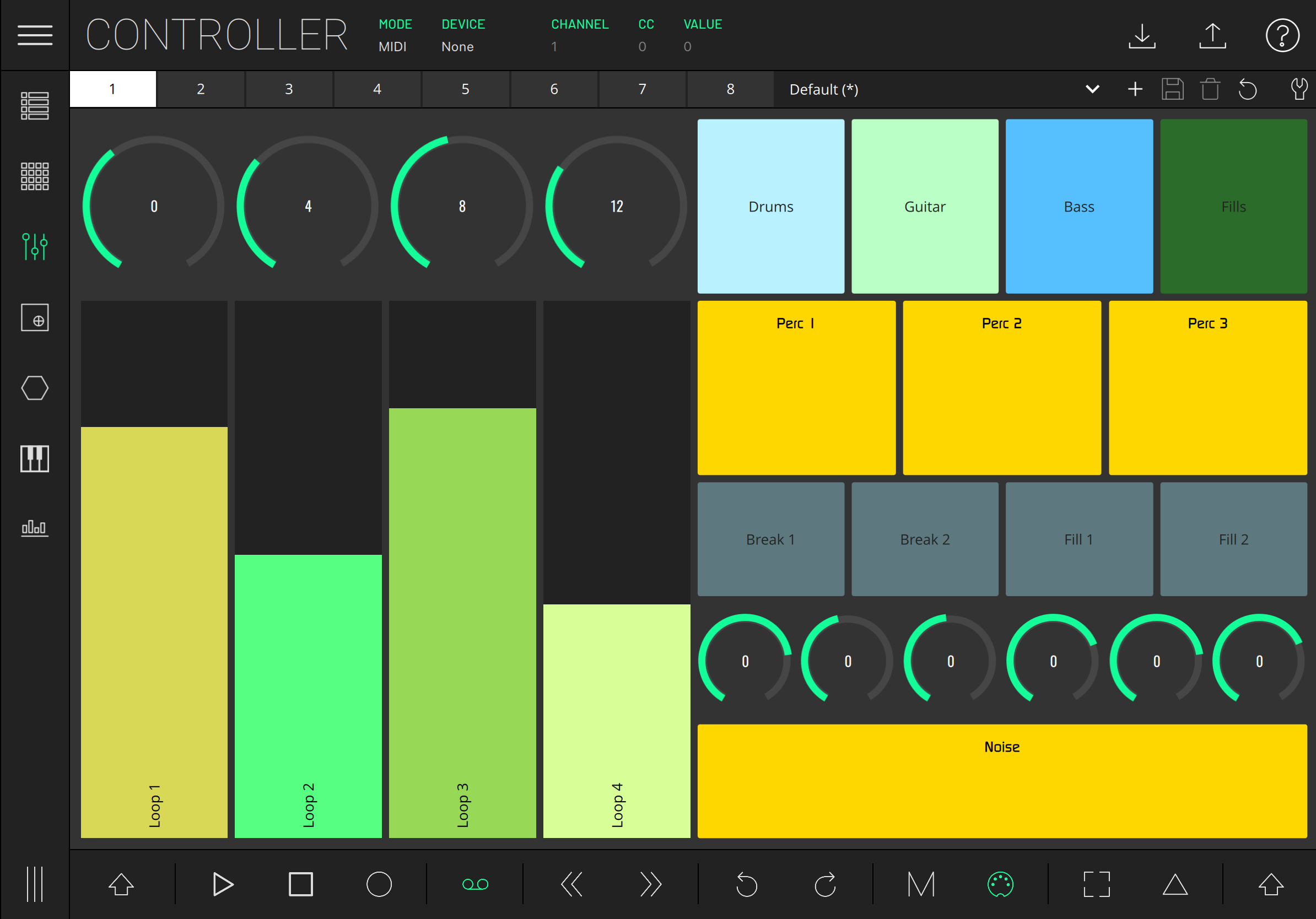1316x919 pixels.
Task: Start recording with the circle button
Action: click(x=379, y=884)
